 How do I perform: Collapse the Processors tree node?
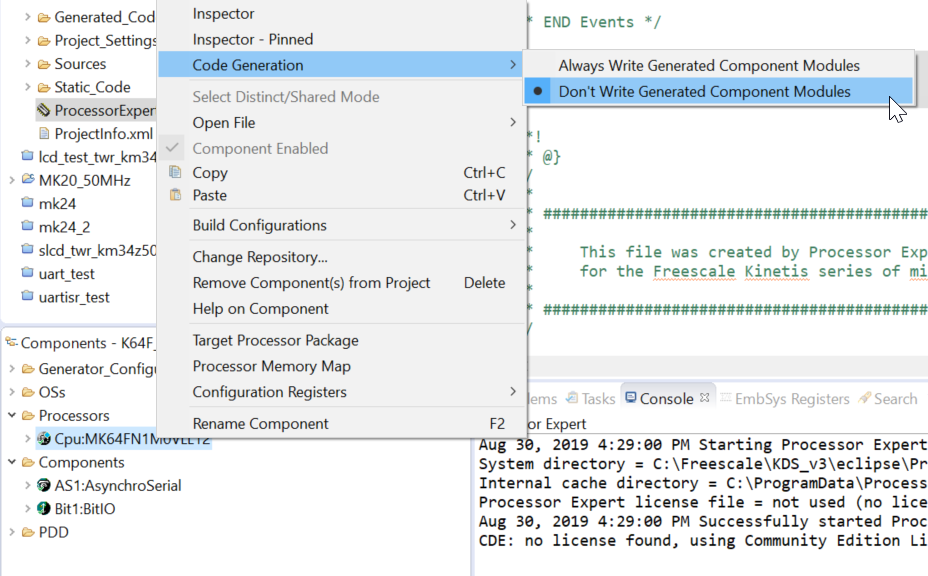pos(11,416)
